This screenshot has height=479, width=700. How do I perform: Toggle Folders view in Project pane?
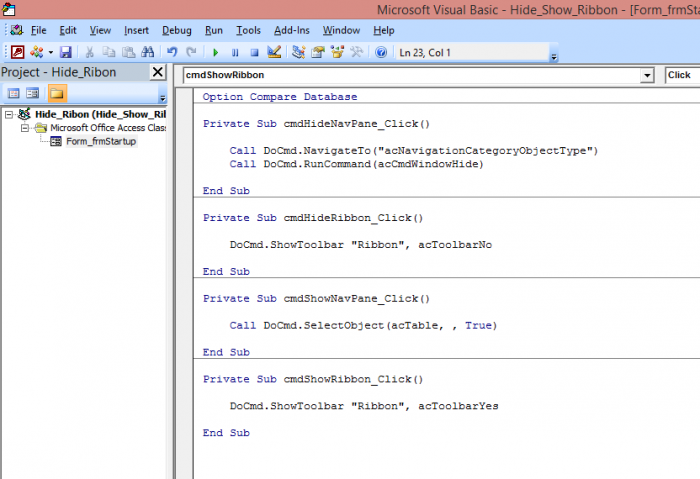(x=57, y=94)
